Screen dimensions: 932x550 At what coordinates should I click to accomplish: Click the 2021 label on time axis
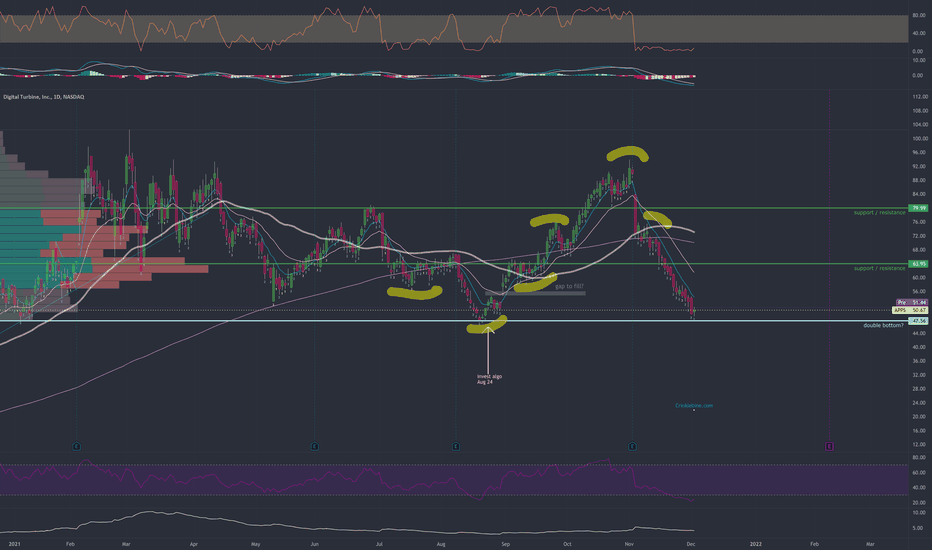point(14,543)
